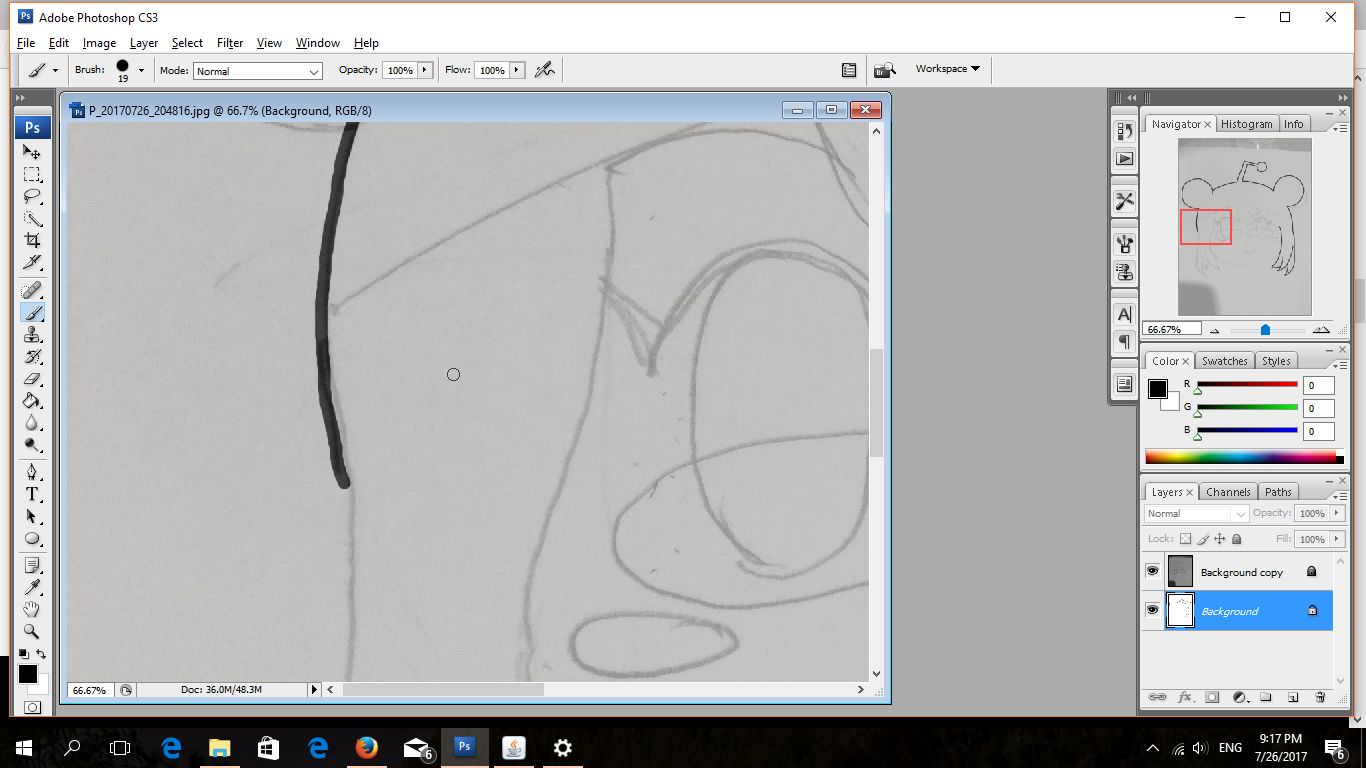
Task: Select the Hand tool
Action: click(x=32, y=609)
